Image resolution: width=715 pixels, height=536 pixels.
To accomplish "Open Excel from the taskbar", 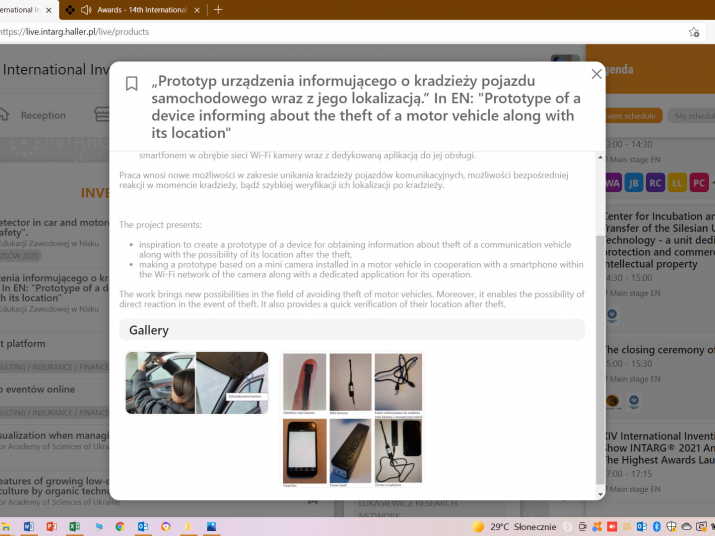I will click(74, 526).
